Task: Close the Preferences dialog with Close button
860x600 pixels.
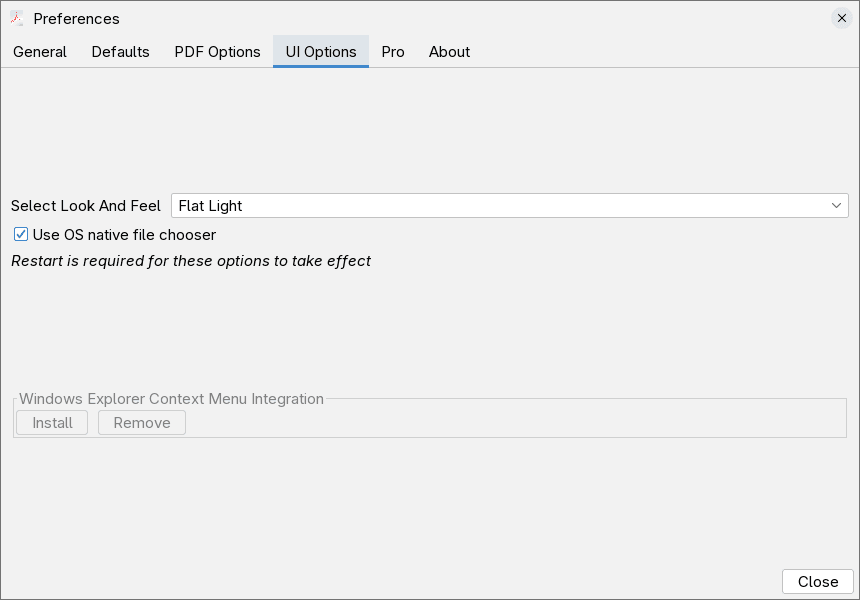Action: (x=817, y=581)
